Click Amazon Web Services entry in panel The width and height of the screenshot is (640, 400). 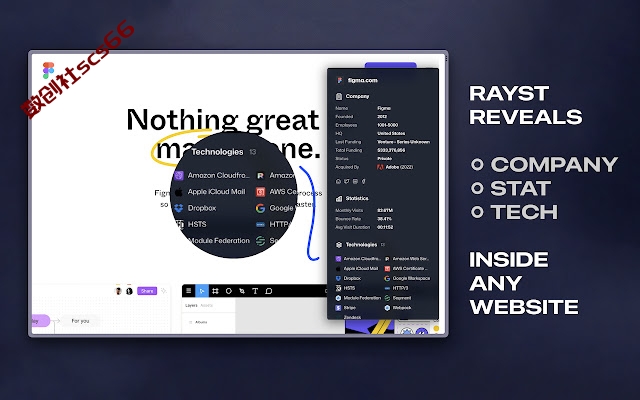(407, 259)
